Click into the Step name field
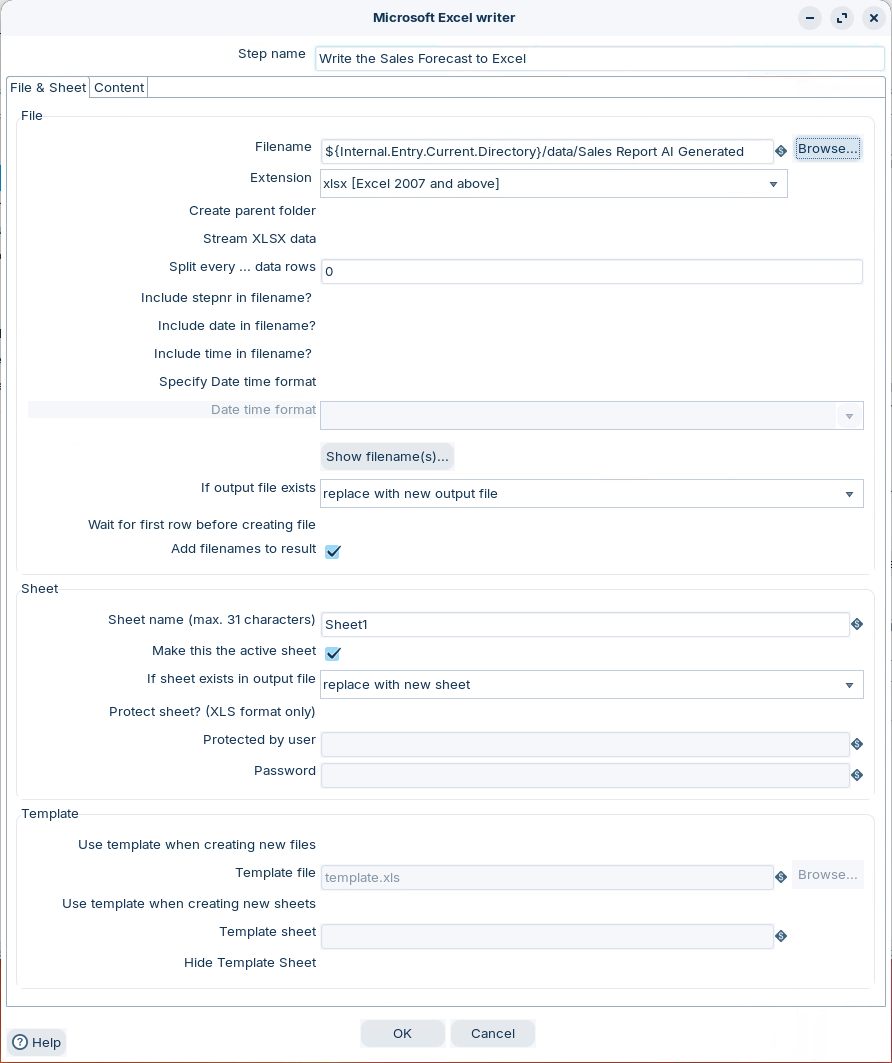The image size is (892, 1063). click(x=599, y=59)
